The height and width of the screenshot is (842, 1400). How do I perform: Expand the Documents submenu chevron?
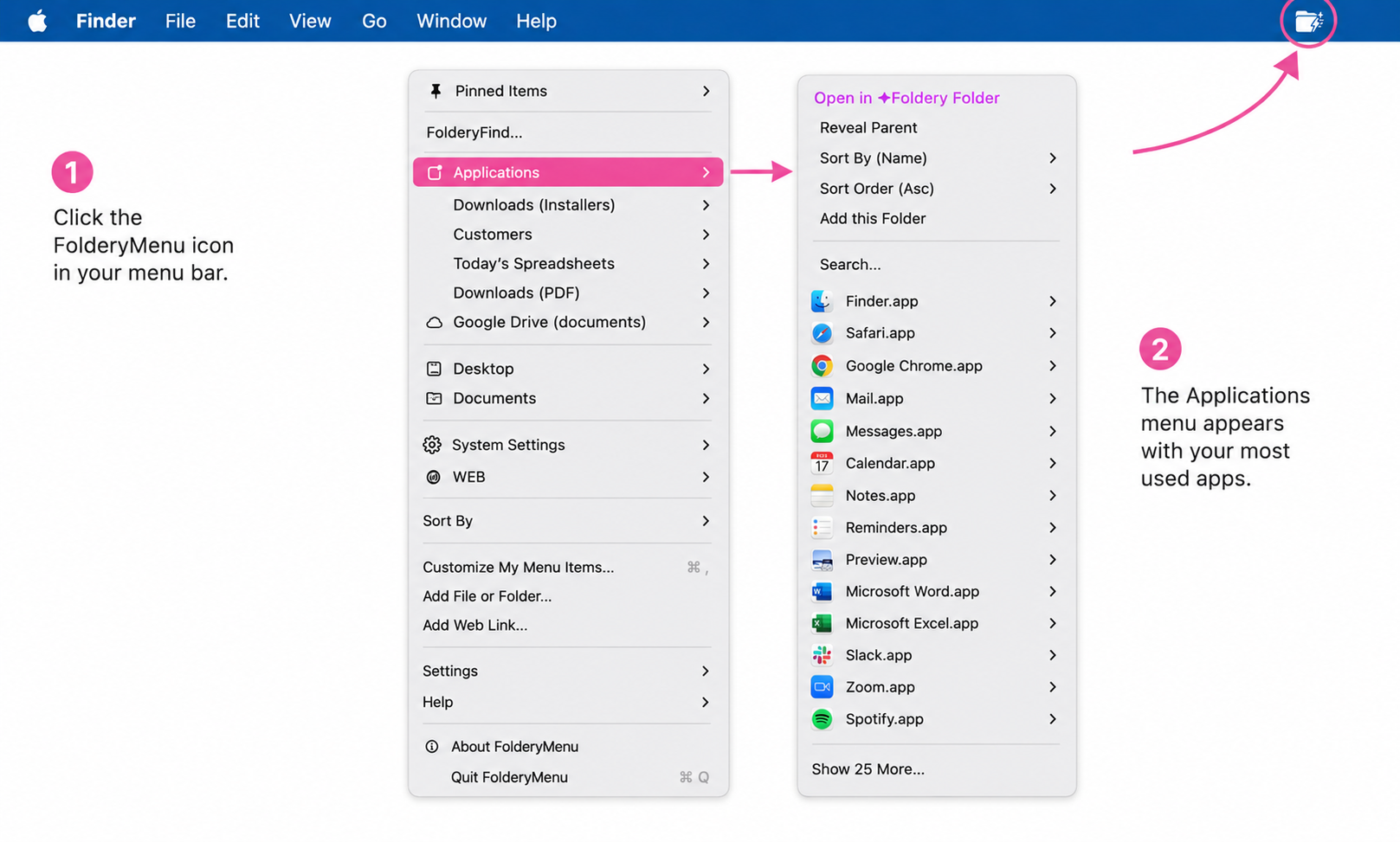tap(706, 399)
